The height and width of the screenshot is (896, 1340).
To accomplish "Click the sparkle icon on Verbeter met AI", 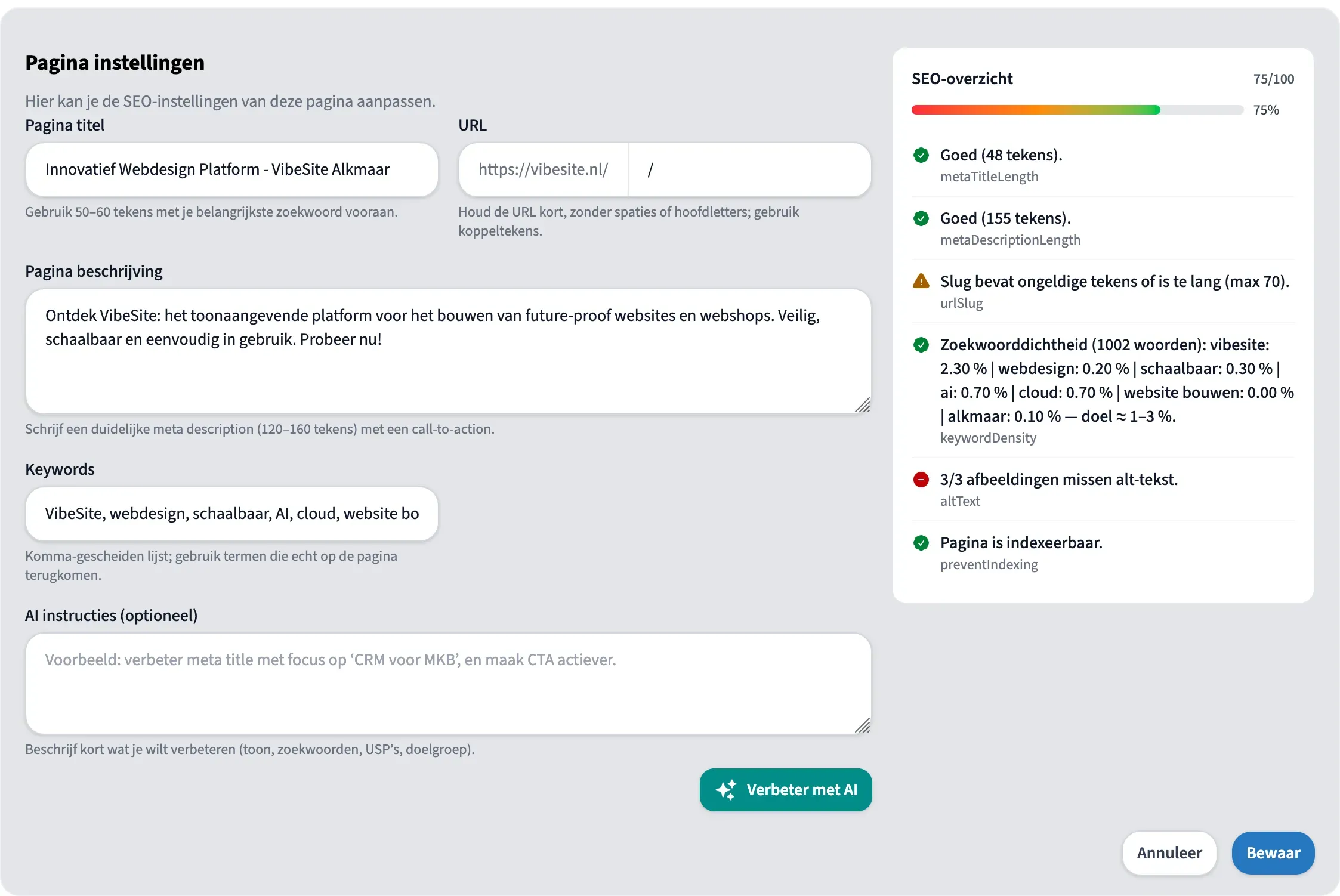I will click(x=726, y=790).
